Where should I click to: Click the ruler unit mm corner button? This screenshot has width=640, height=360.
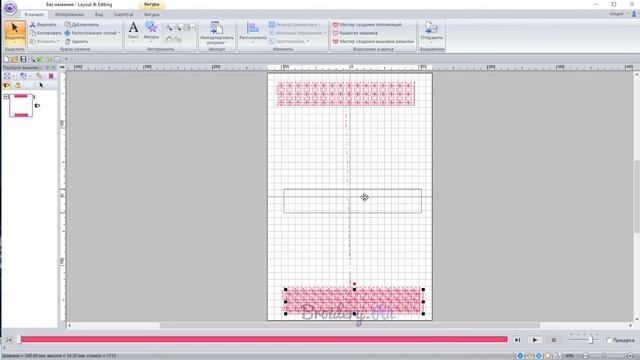pyautogui.click(x=62, y=67)
